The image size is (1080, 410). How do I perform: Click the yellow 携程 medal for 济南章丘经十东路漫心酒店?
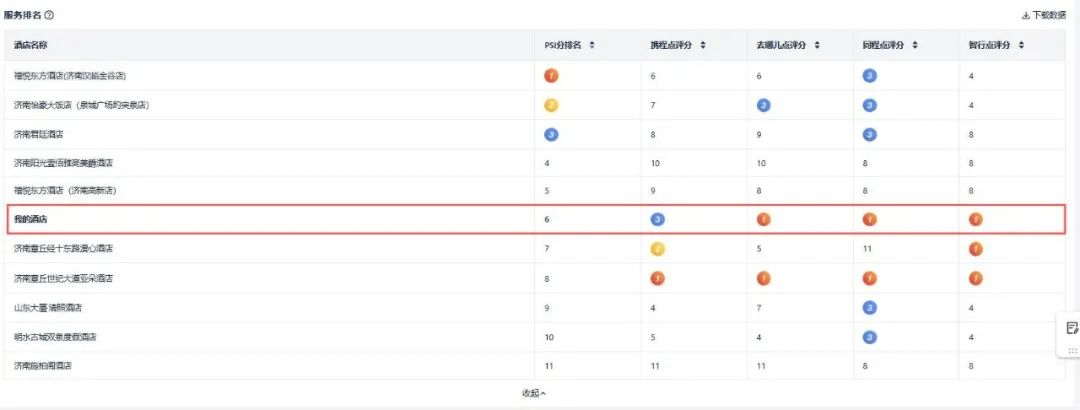(657, 249)
